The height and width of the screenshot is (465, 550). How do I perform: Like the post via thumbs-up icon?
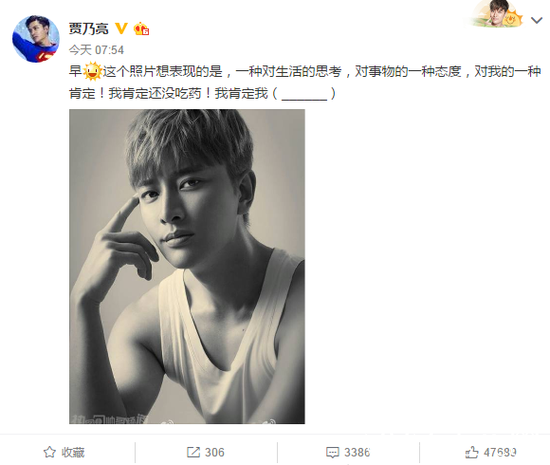471,452
